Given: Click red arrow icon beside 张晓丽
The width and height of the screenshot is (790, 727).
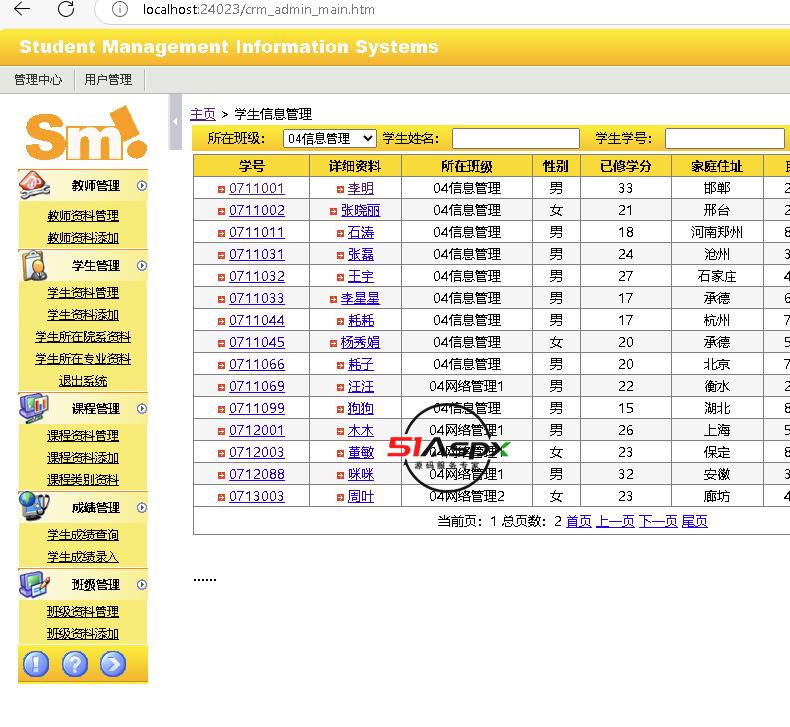Looking at the screenshot, I should 333,212.
